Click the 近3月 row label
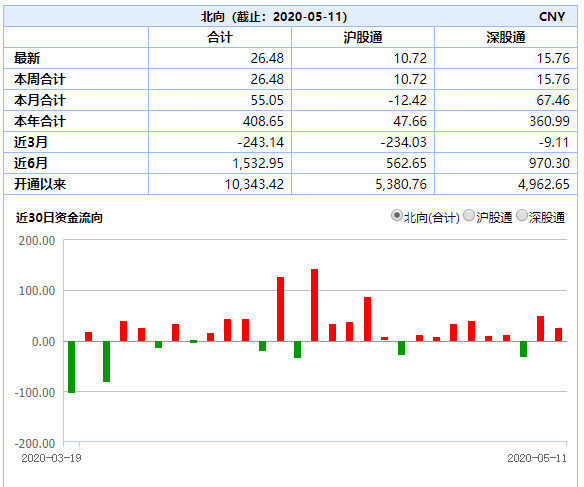 tap(31, 142)
